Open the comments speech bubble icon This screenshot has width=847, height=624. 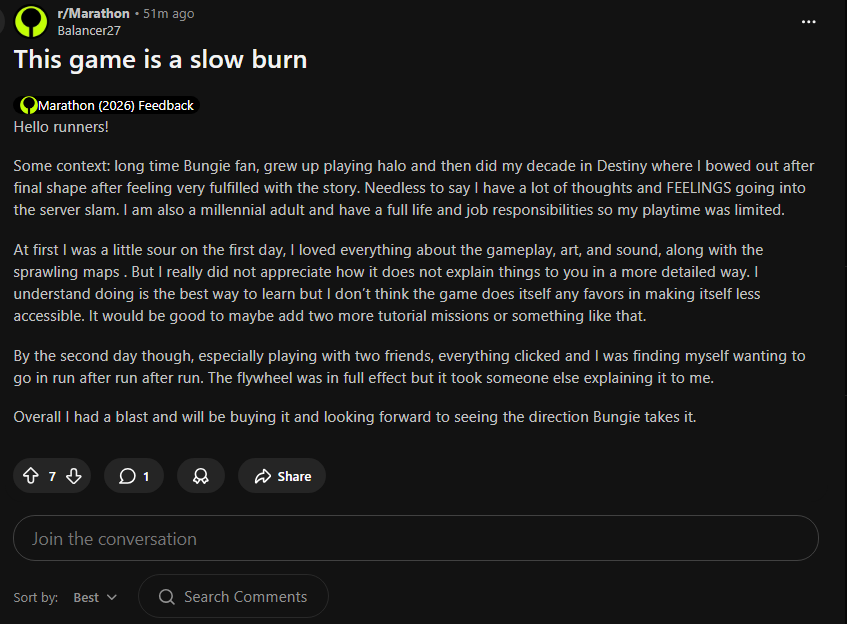tap(127, 476)
